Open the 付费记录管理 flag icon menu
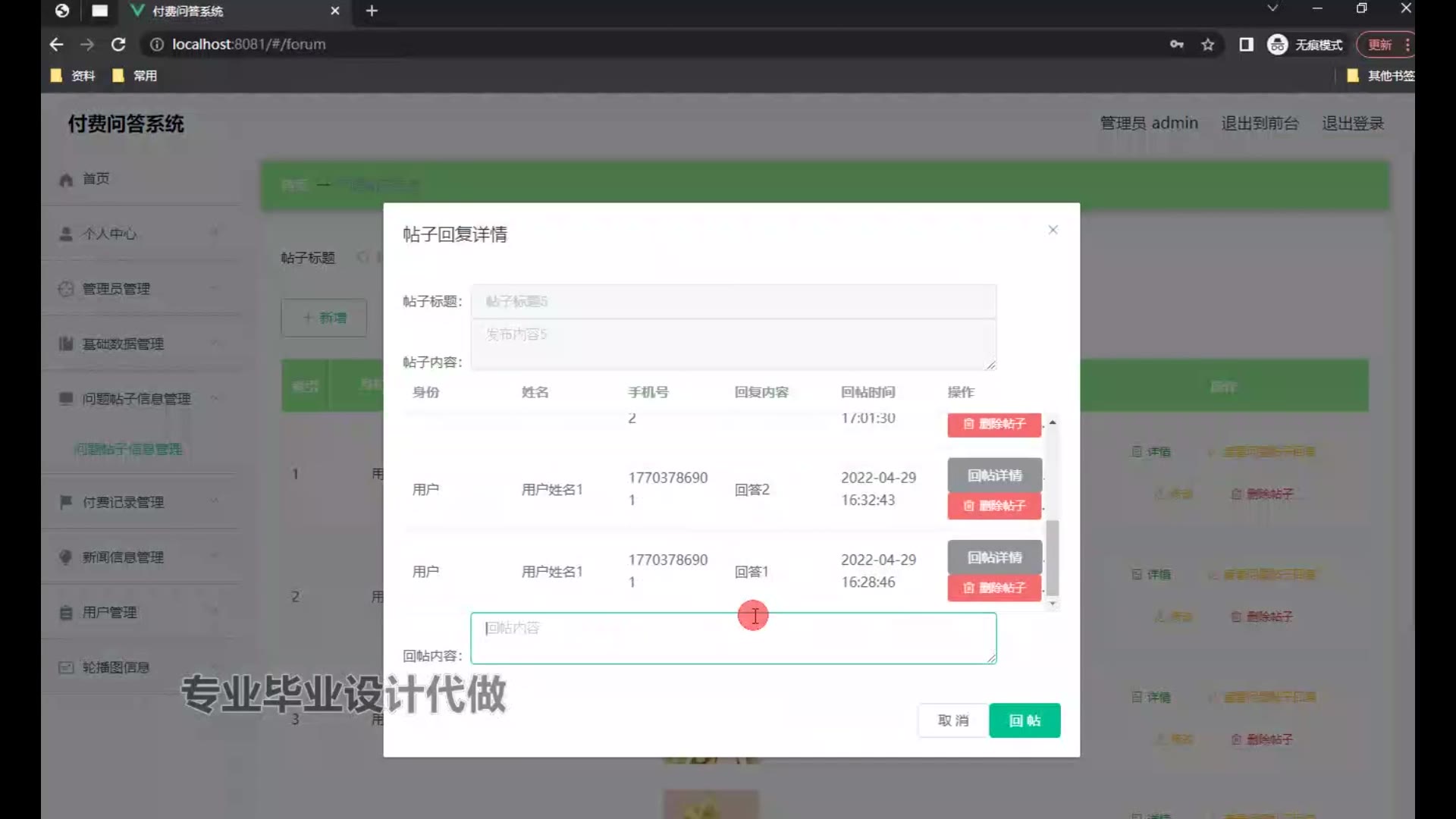This screenshot has width=1456, height=819. coord(66,502)
